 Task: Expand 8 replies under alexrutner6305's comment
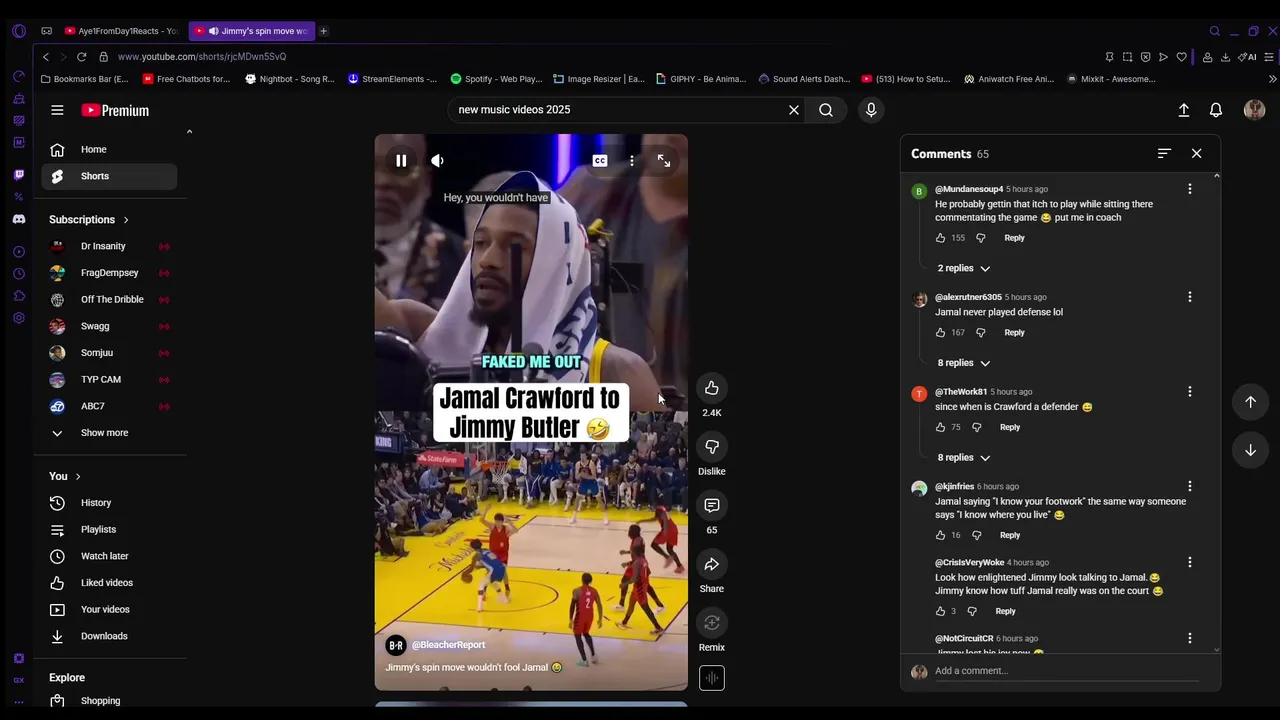(x=964, y=363)
